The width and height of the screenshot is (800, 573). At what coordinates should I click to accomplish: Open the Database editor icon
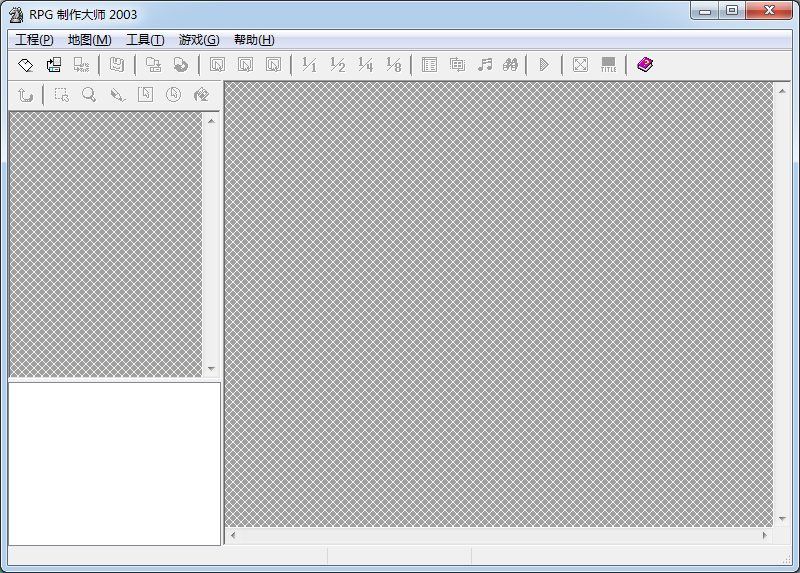[x=429, y=65]
